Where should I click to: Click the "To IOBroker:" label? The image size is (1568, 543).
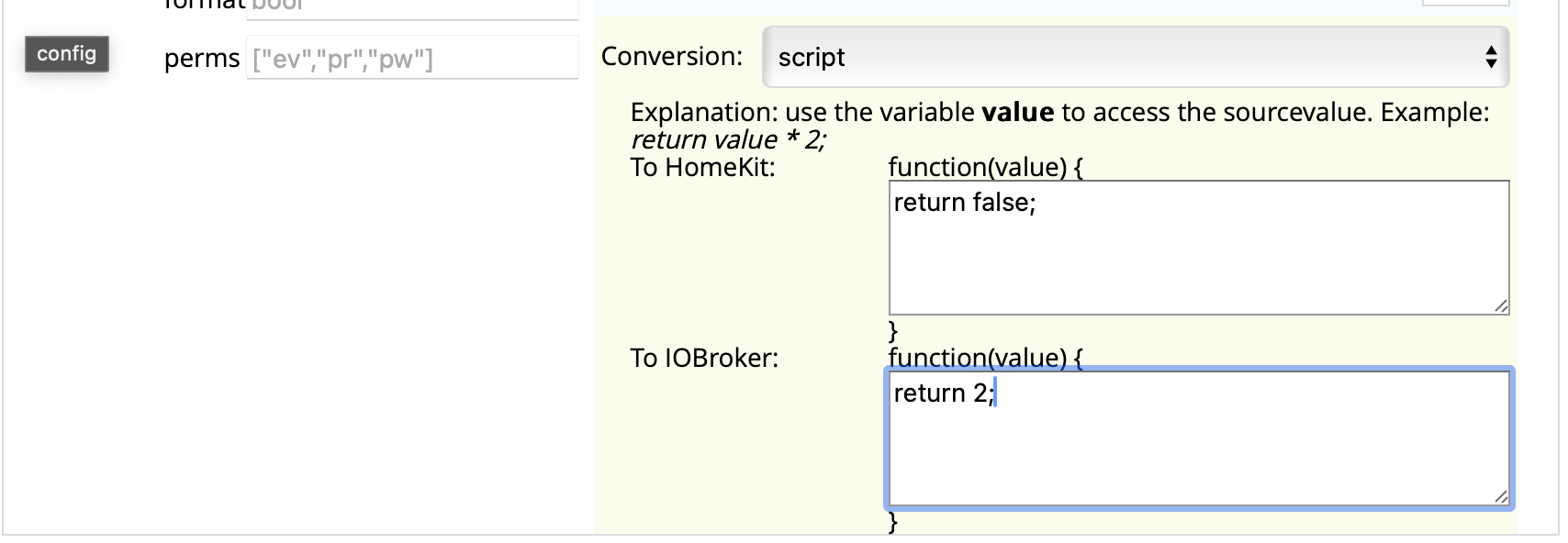704,358
